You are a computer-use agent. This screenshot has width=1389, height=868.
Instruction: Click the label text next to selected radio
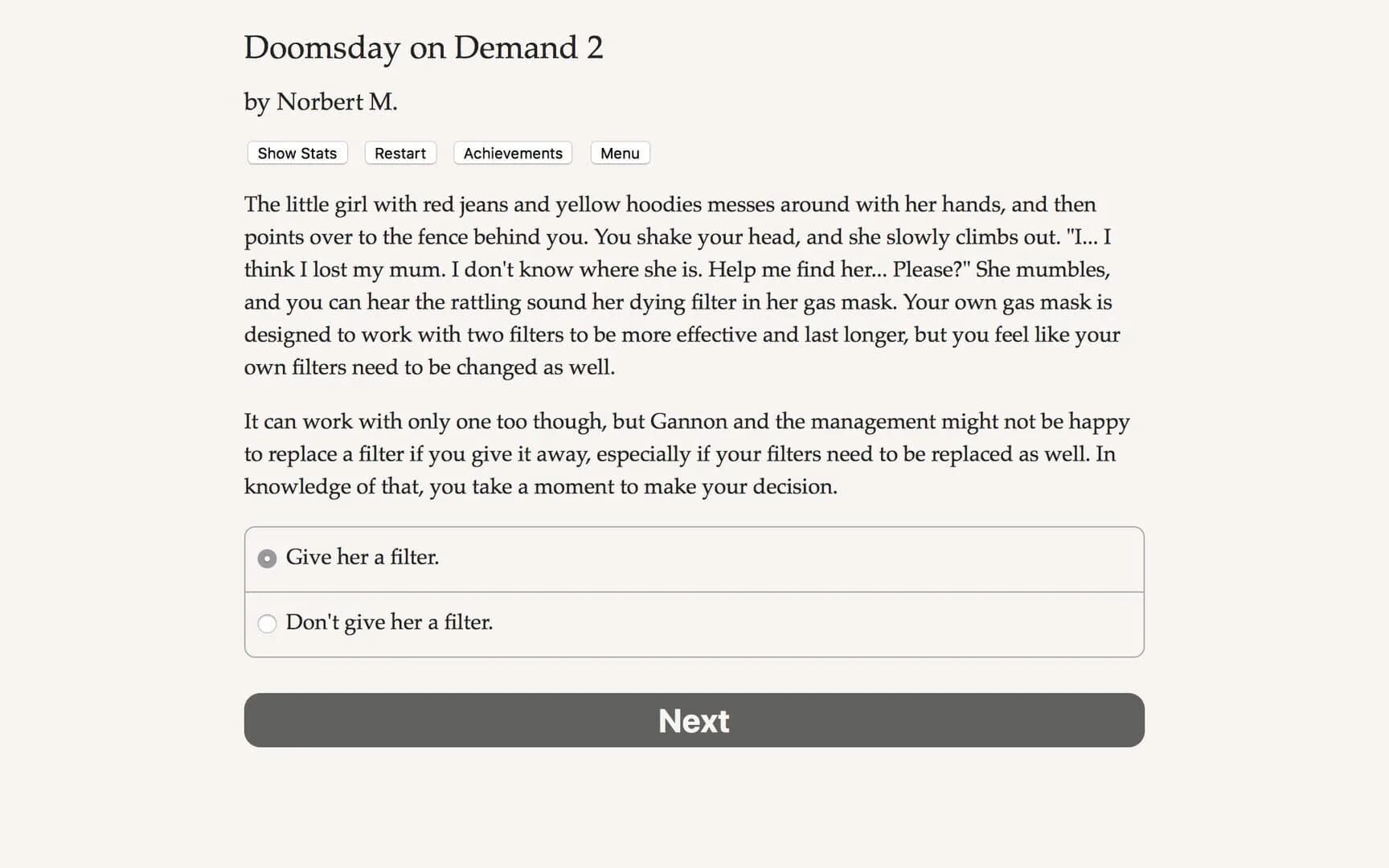coord(363,557)
